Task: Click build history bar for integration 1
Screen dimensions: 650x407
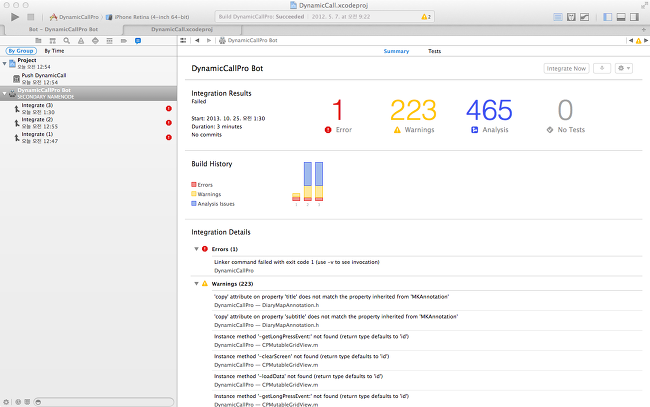Action: [x=296, y=197]
